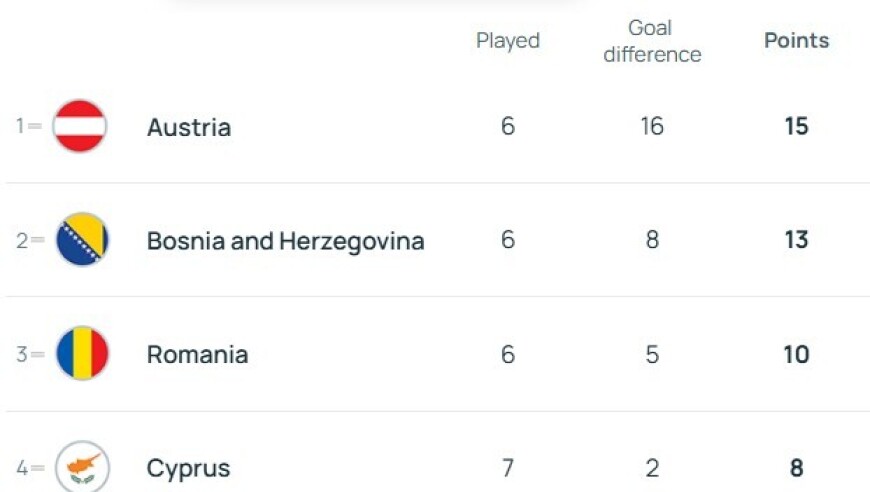Click Austria's 15 points value

click(x=796, y=127)
